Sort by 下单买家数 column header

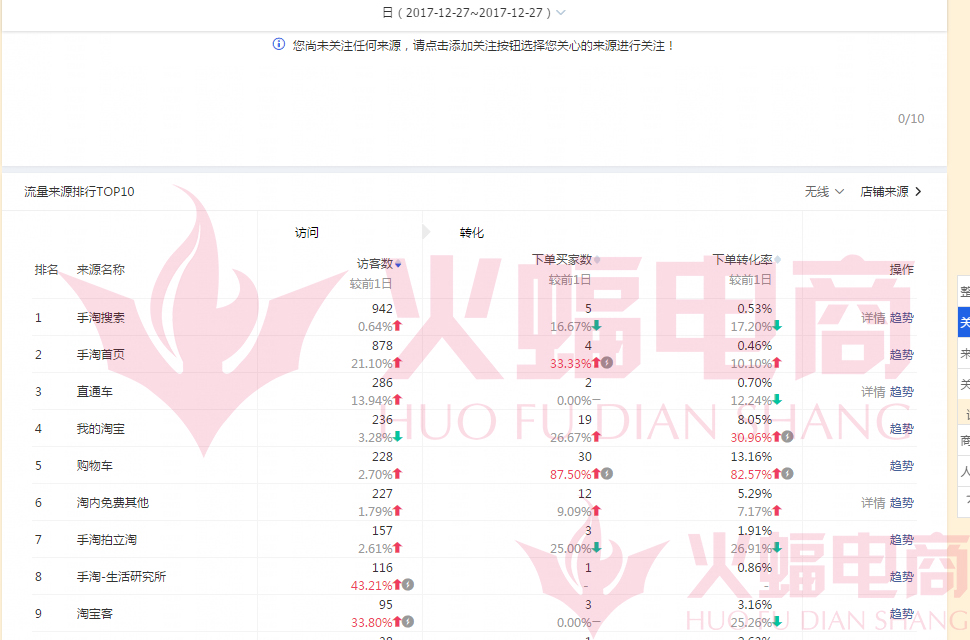coord(562,260)
